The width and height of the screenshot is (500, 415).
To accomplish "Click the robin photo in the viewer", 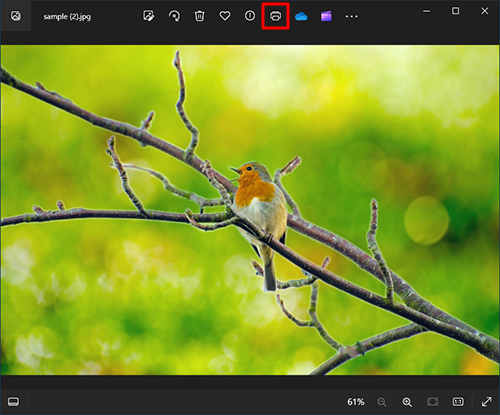I will [250, 210].
